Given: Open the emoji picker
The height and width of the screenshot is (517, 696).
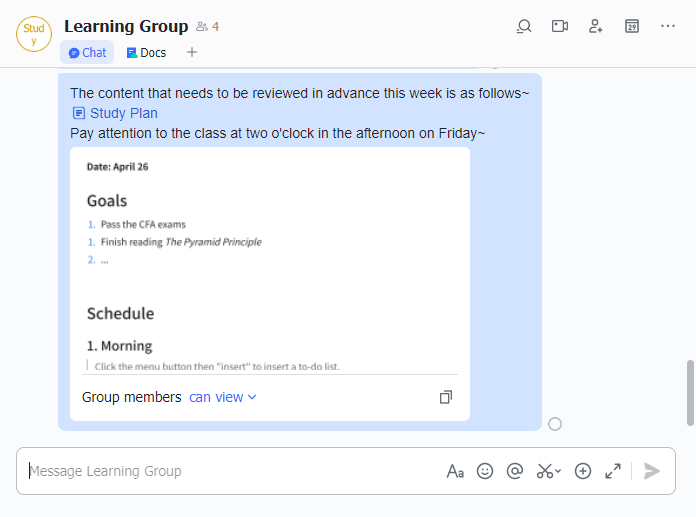Looking at the screenshot, I should [x=485, y=471].
